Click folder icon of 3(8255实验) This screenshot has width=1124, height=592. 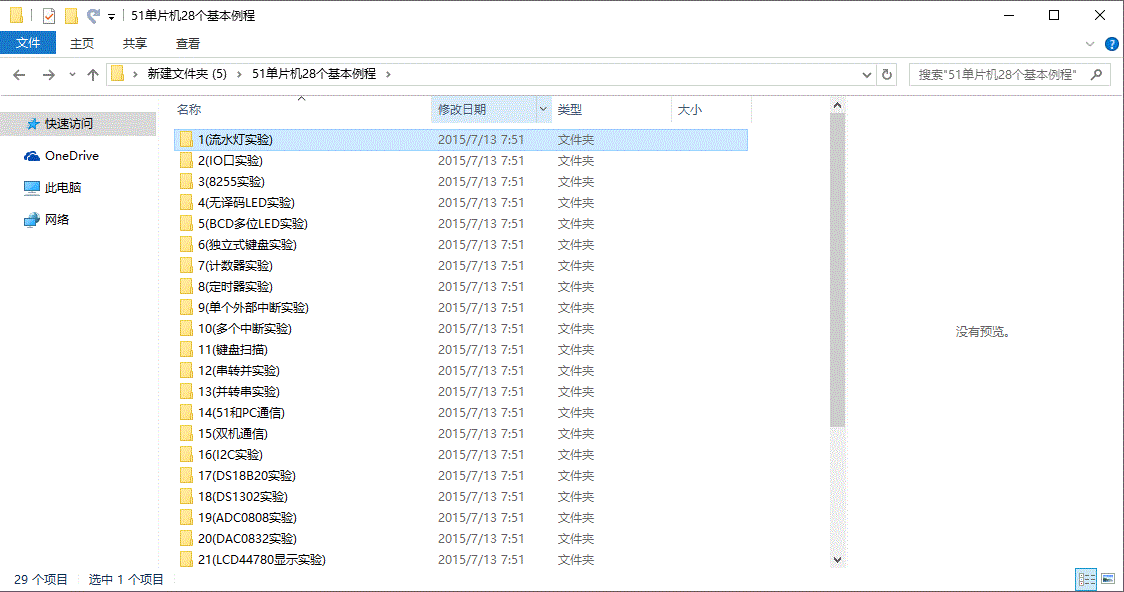(186, 181)
